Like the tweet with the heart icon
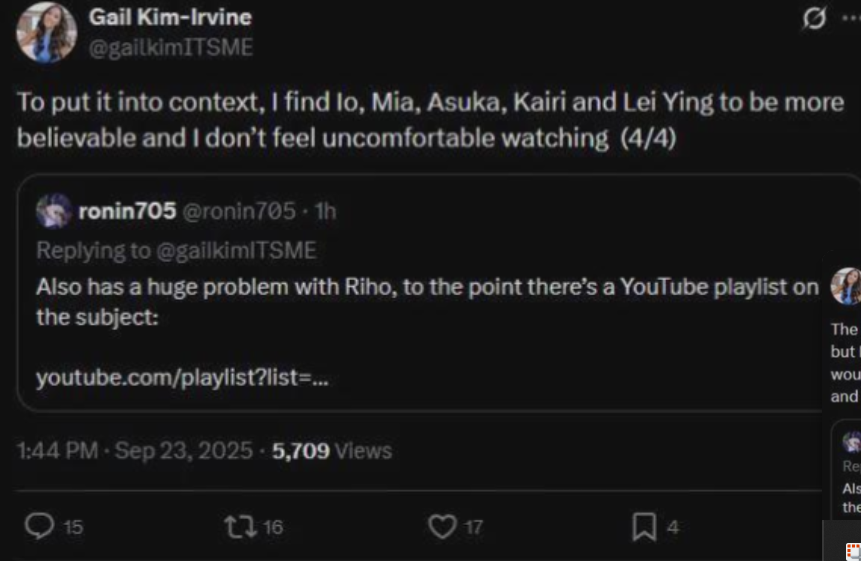 click(x=442, y=526)
